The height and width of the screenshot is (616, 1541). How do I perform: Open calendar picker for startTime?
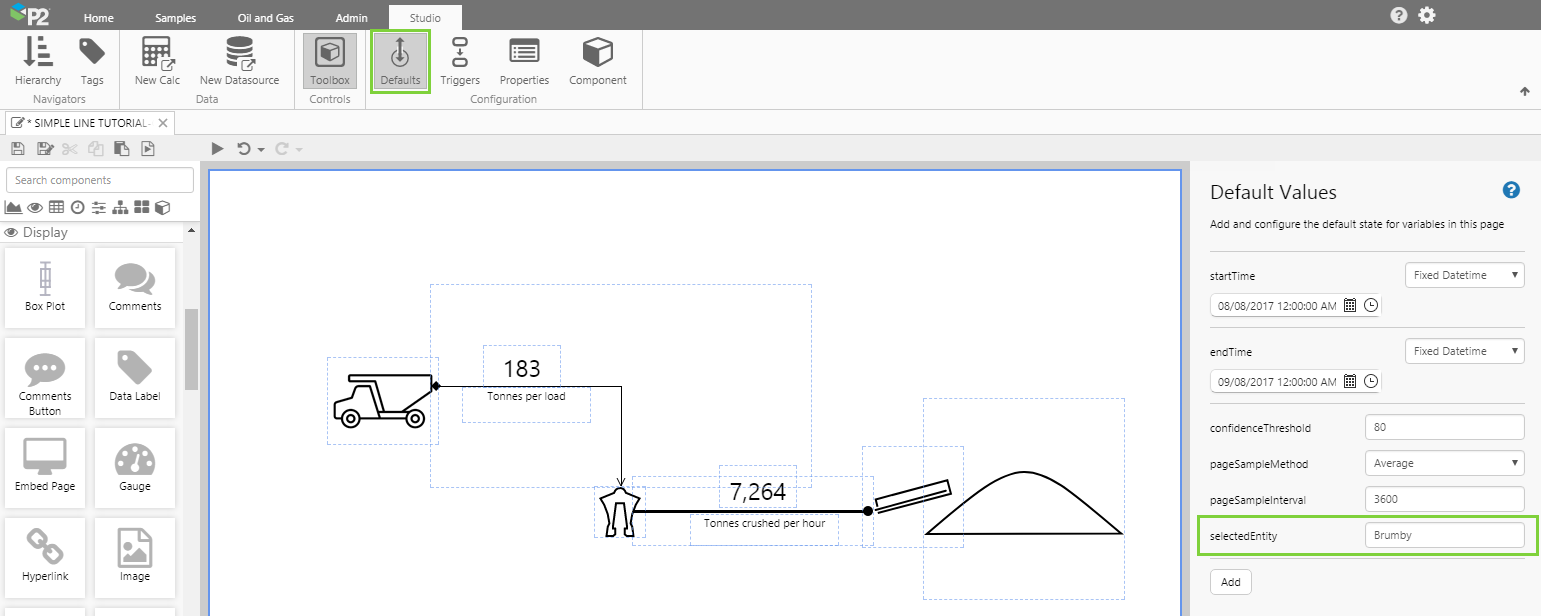point(1350,306)
